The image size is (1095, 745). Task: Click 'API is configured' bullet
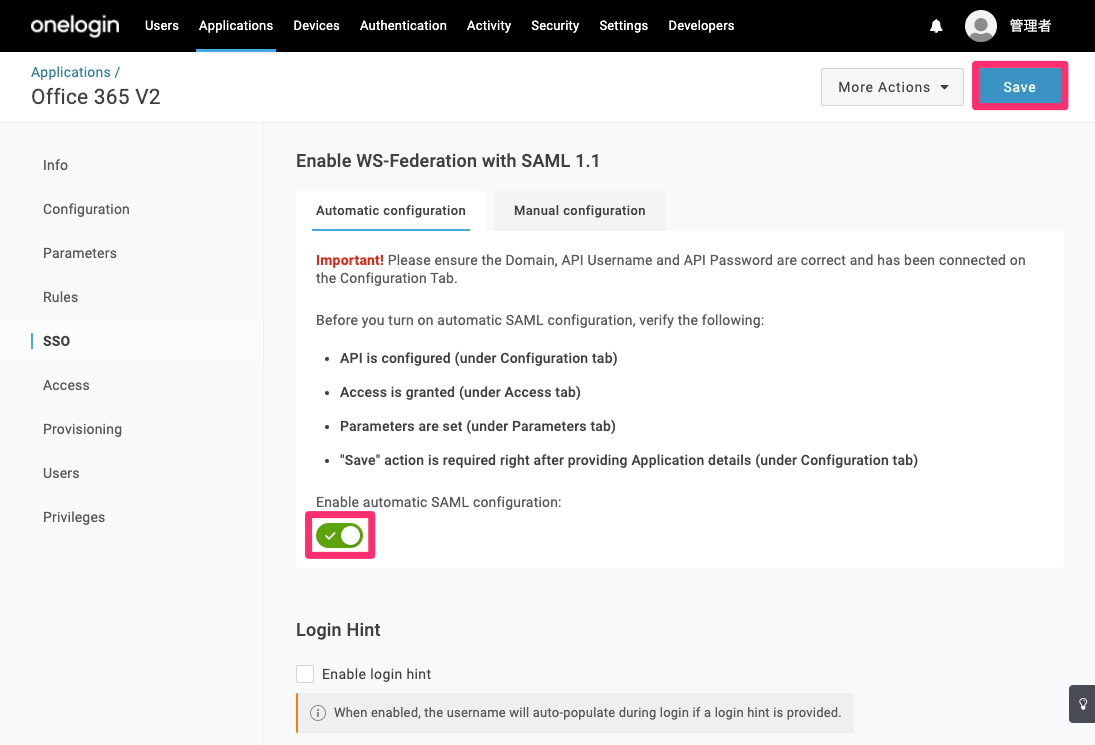[478, 358]
